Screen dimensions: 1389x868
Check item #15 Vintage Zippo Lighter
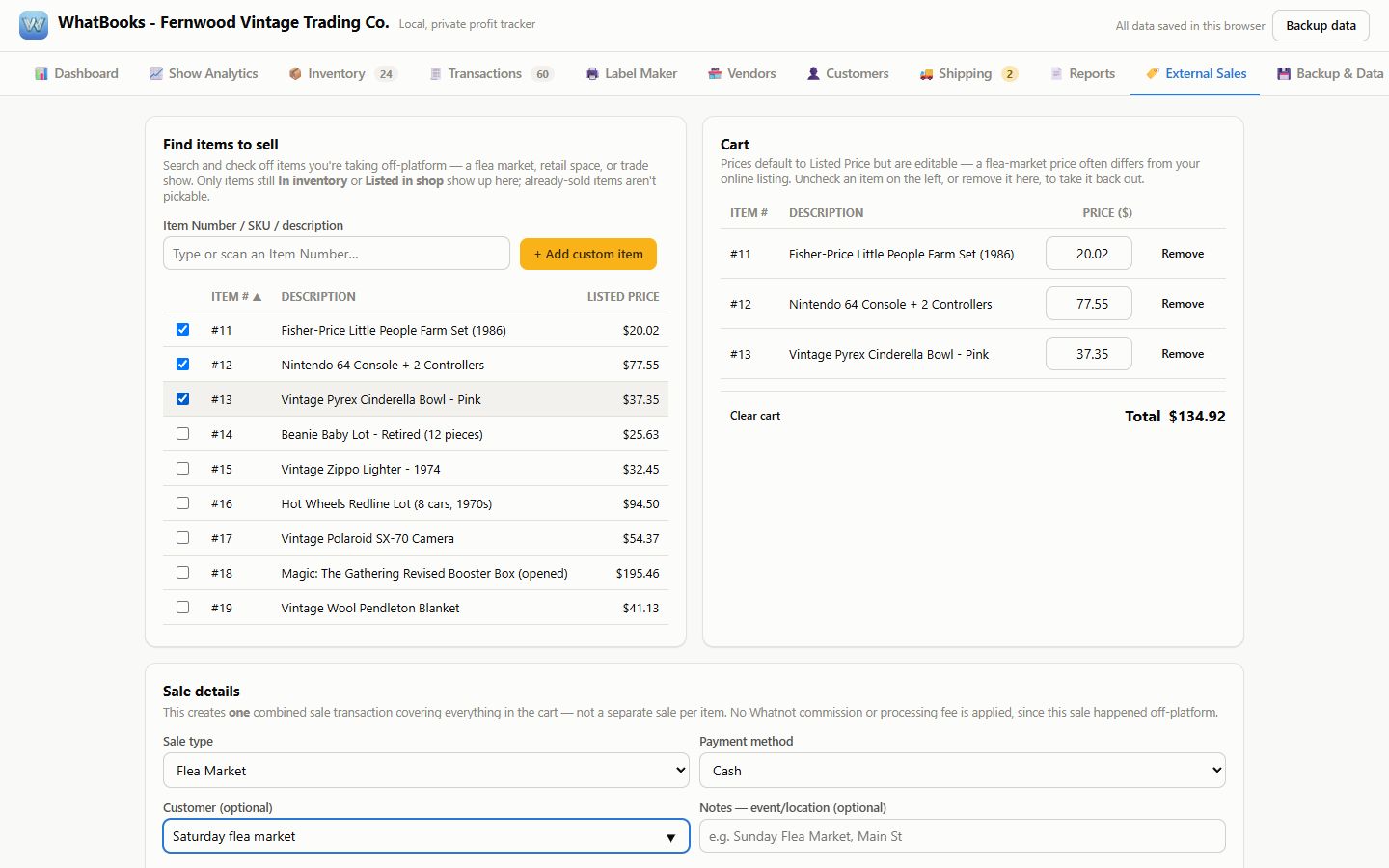pyautogui.click(x=182, y=469)
